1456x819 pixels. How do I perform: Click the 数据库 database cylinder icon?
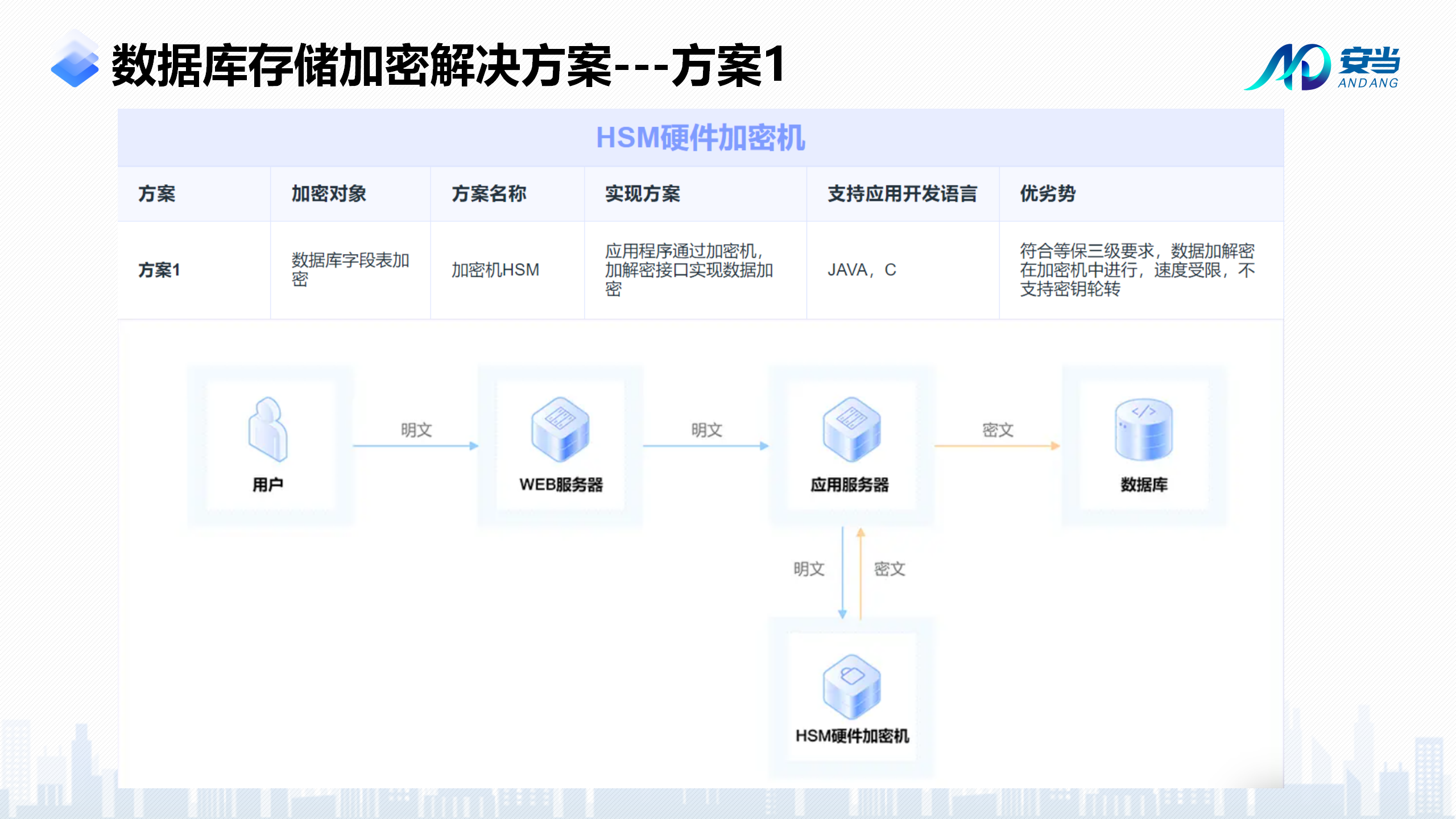coord(1144,429)
